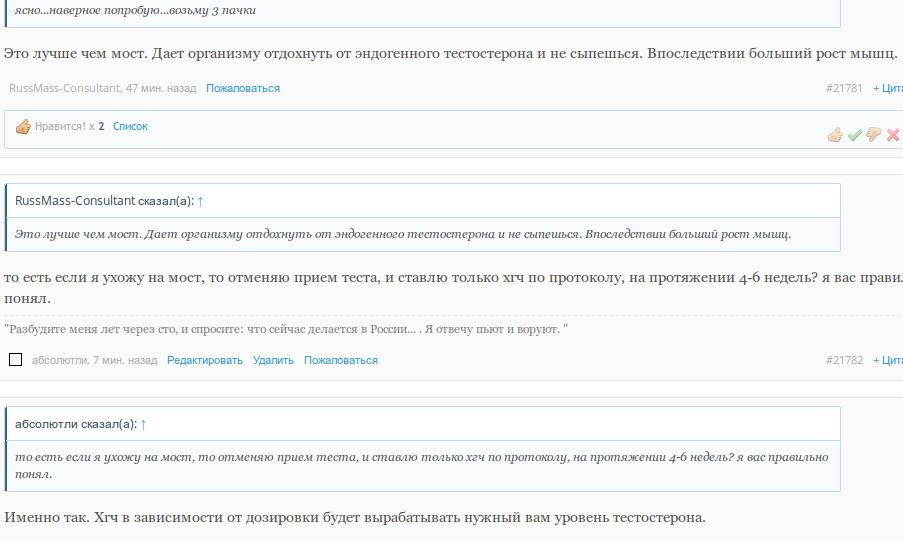The image size is (903, 542).
Task: Open permalink #21781
Action: (x=844, y=88)
